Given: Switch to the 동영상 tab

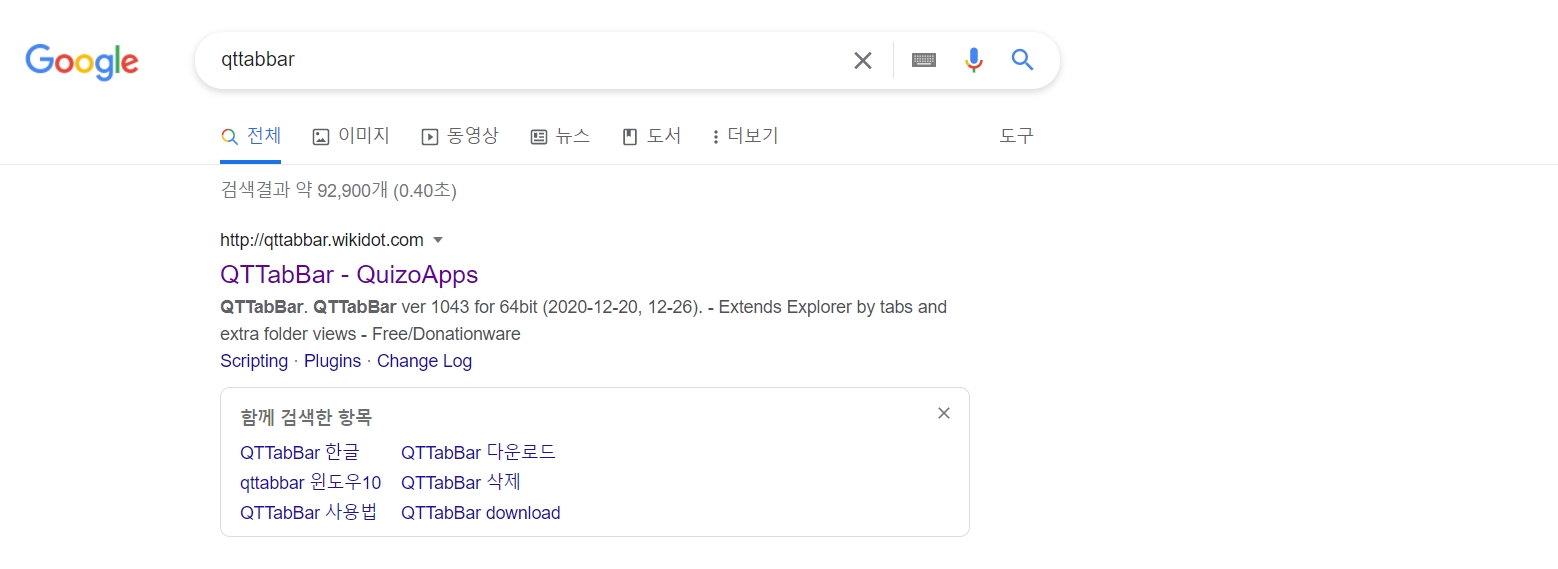Looking at the screenshot, I should coord(460,136).
